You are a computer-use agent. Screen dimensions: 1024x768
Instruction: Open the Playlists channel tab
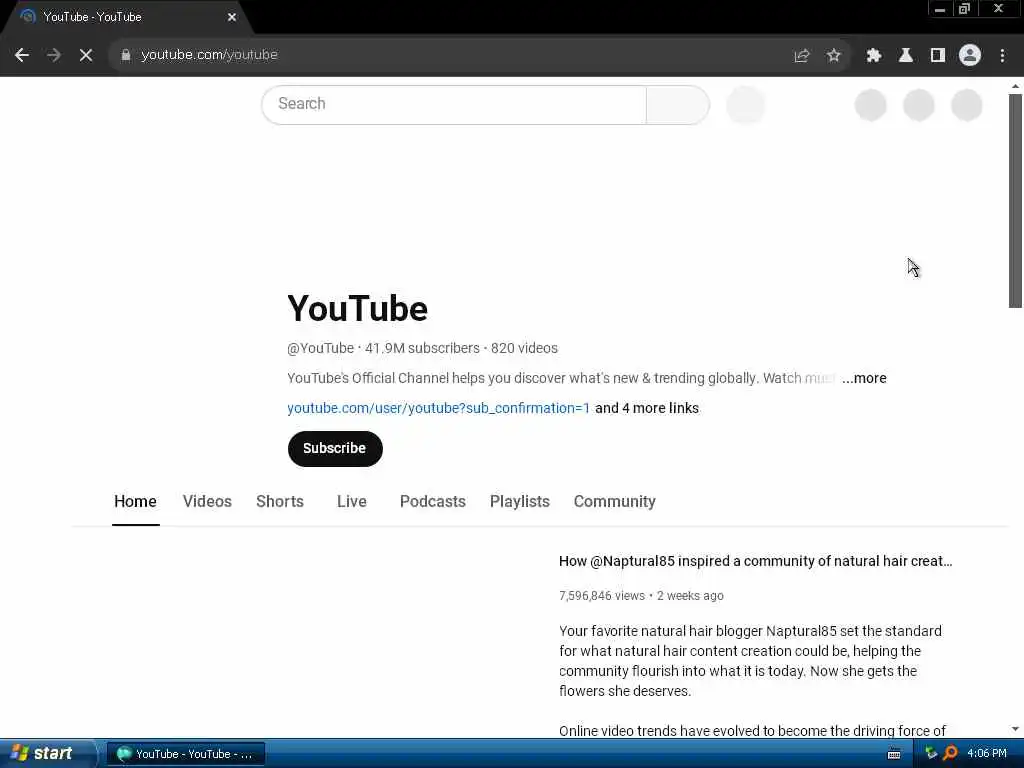[520, 502]
